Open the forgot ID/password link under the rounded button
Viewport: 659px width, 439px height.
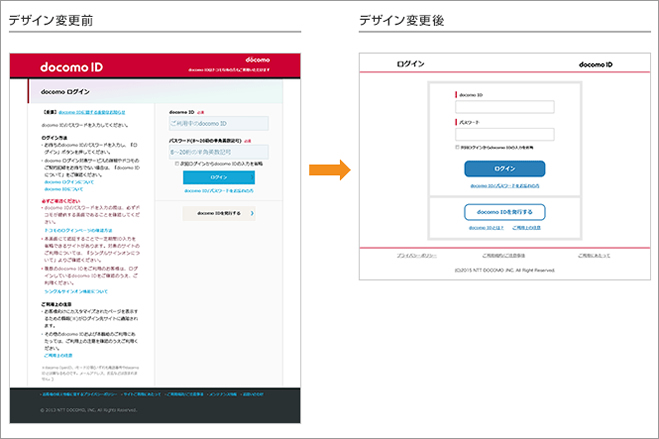pyautogui.click(x=504, y=186)
